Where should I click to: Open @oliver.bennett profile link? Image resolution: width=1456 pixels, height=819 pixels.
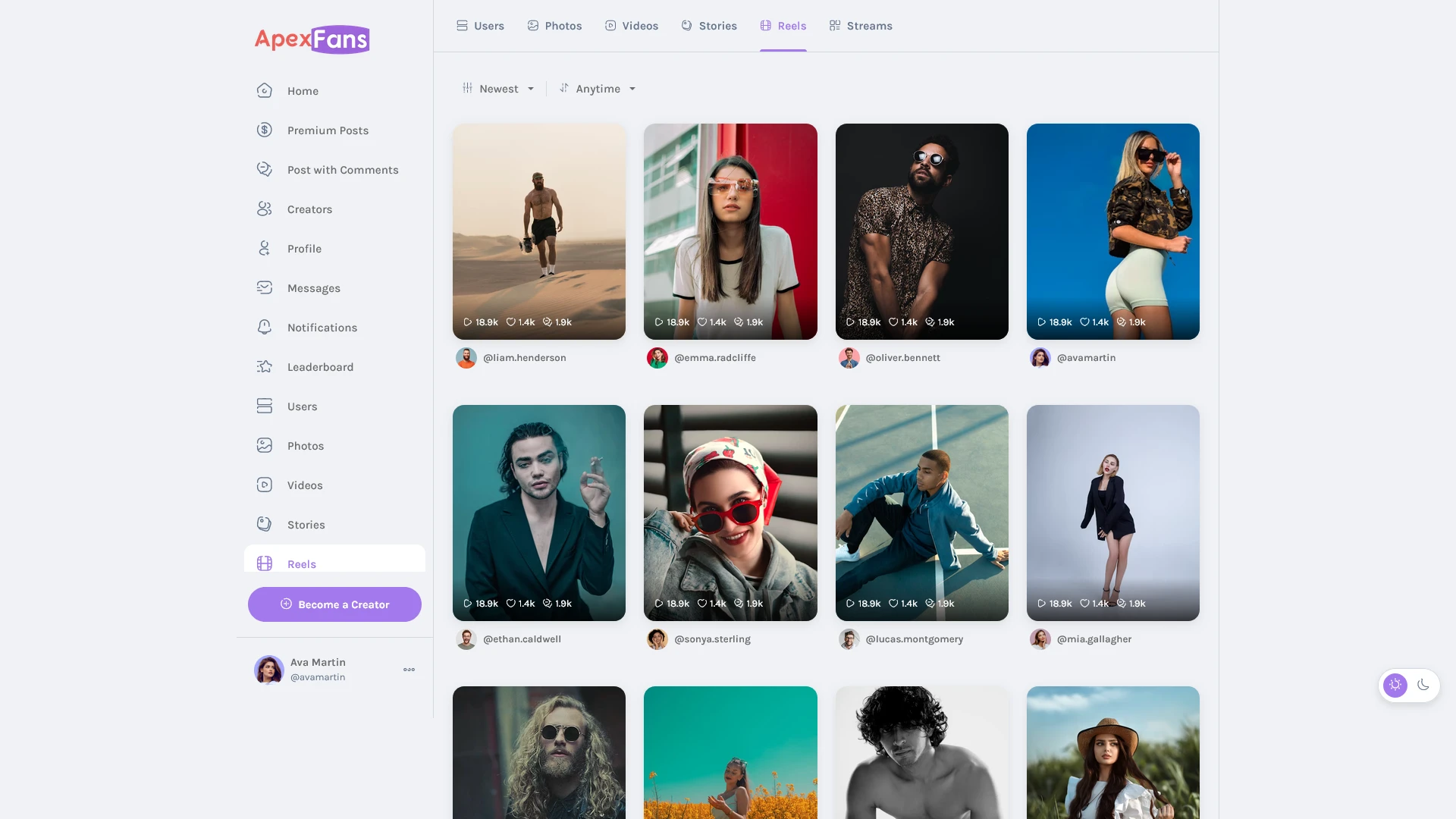pos(902,358)
